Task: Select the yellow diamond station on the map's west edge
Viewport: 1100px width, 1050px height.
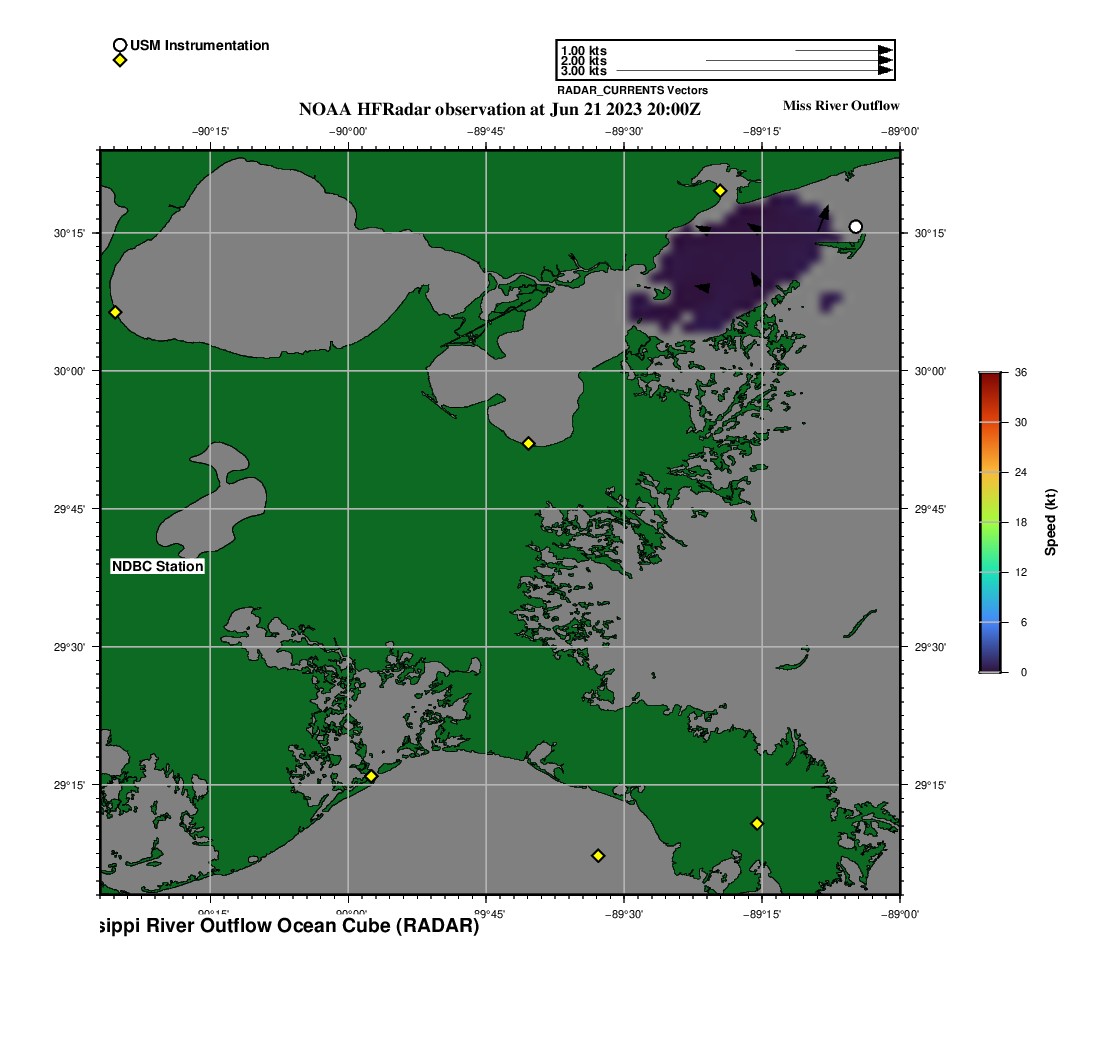Action: pyautogui.click(x=115, y=312)
